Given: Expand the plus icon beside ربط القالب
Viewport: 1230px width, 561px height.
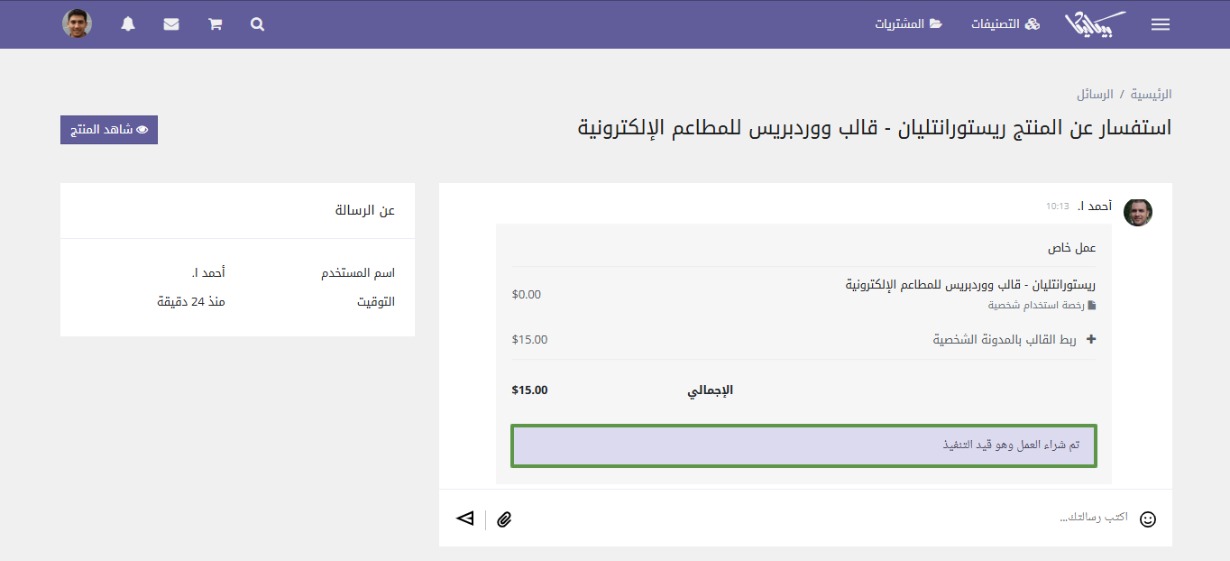Looking at the screenshot, I should [1091, 339].
